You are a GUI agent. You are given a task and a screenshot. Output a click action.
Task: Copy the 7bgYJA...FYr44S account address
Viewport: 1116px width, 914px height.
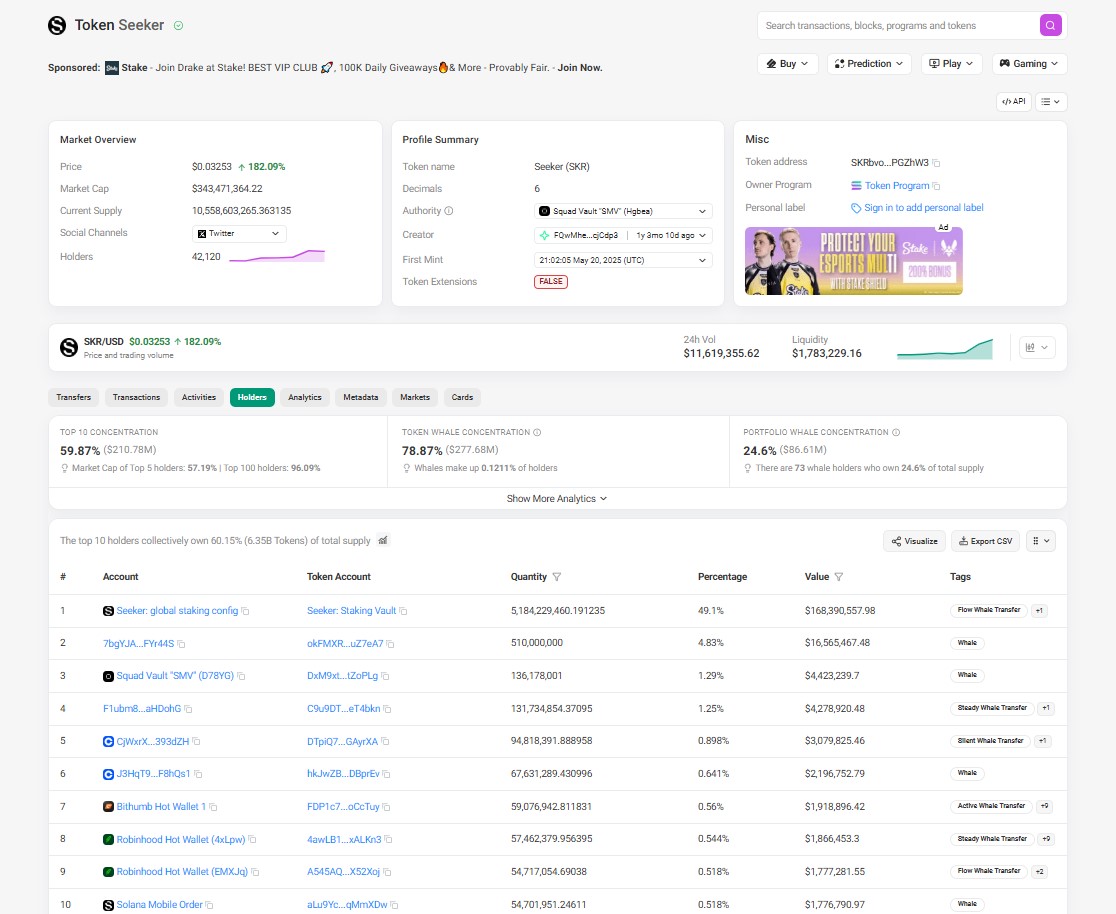click(181, 644)
